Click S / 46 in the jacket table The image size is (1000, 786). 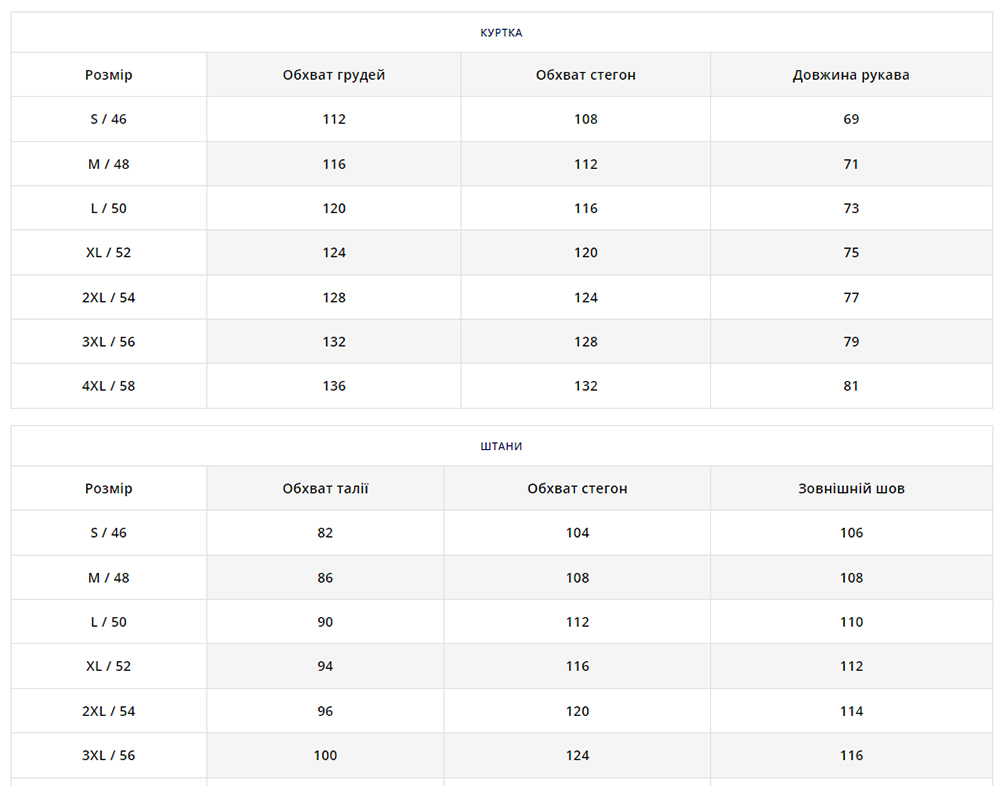coord(108,119)
